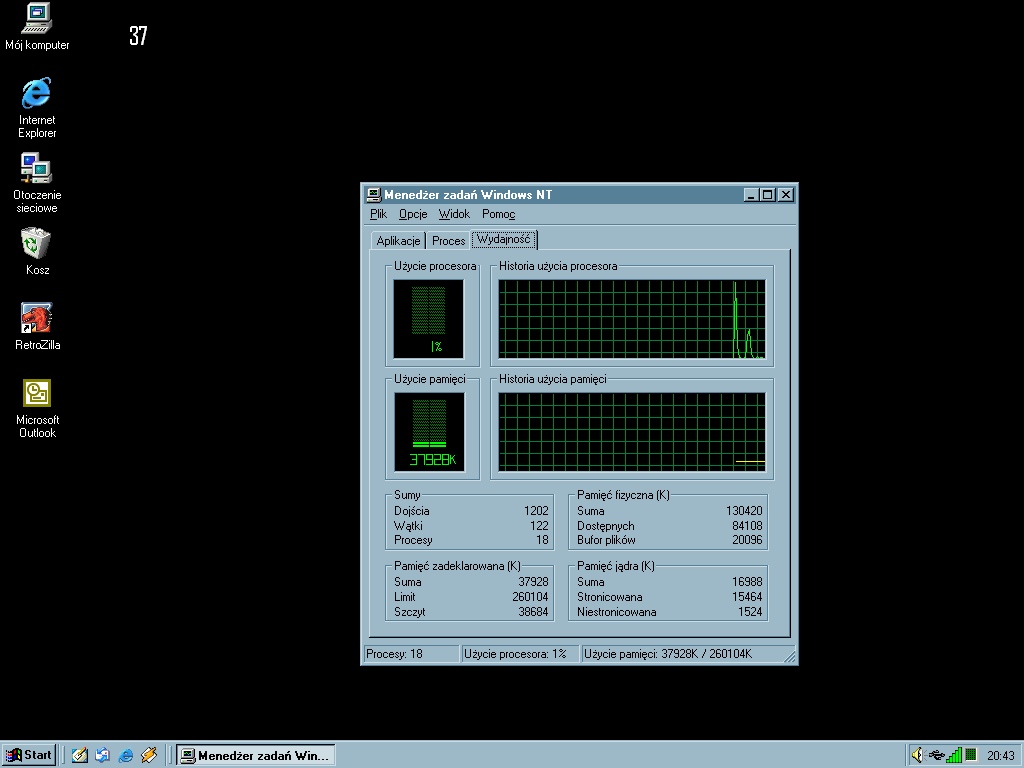Open the Widok menu
Screen dimensions: 1024x768
pos(454,214)
